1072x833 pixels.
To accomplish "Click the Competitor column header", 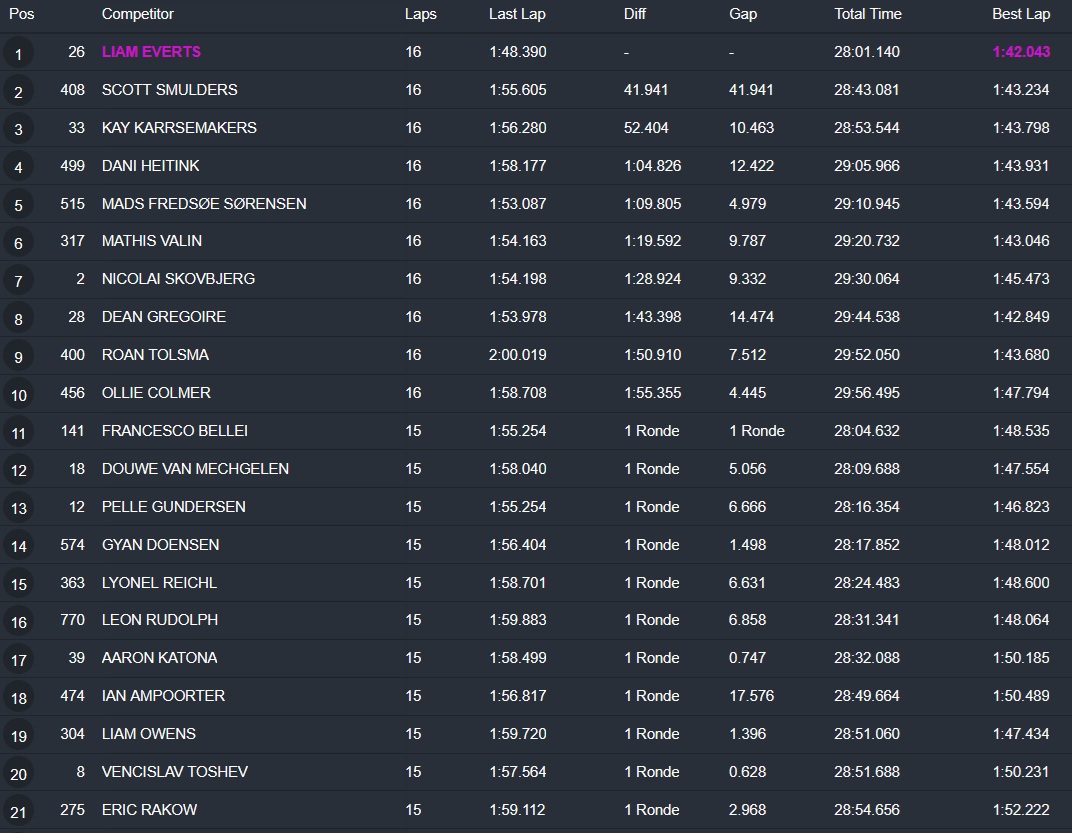I will coord(137,14).
